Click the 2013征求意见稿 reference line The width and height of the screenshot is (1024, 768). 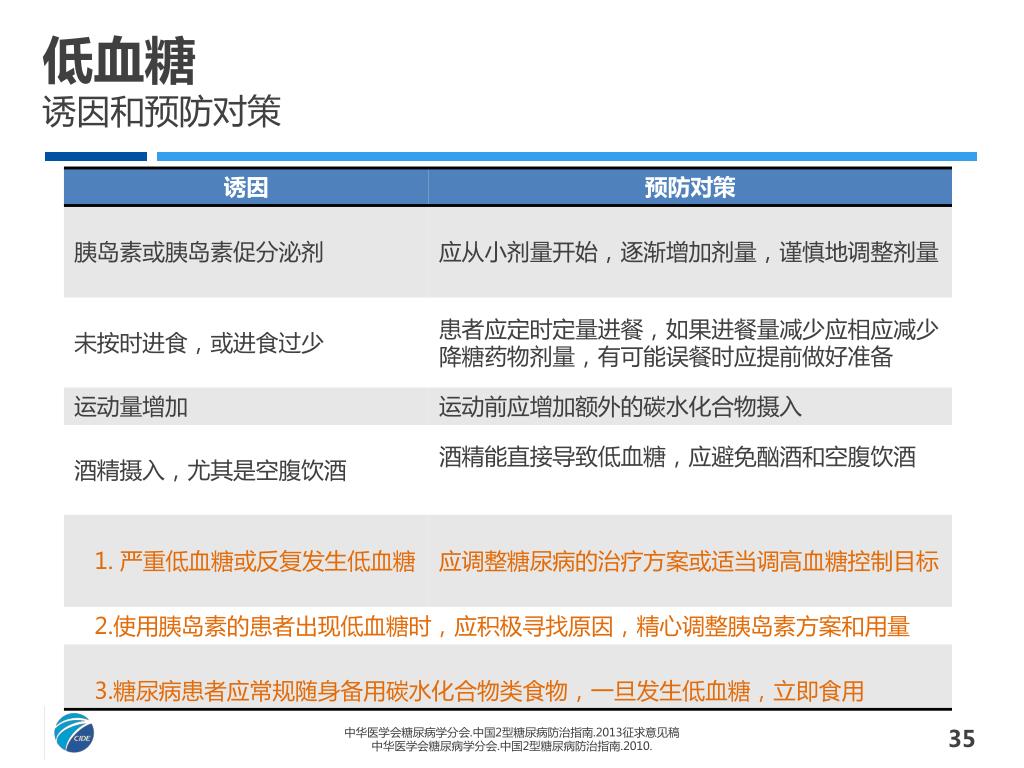click(x=512, y=733)
